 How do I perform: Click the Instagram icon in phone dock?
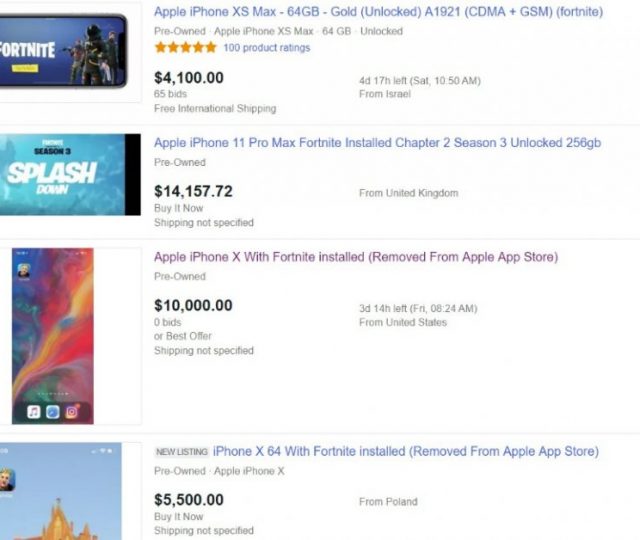point(71,411)
